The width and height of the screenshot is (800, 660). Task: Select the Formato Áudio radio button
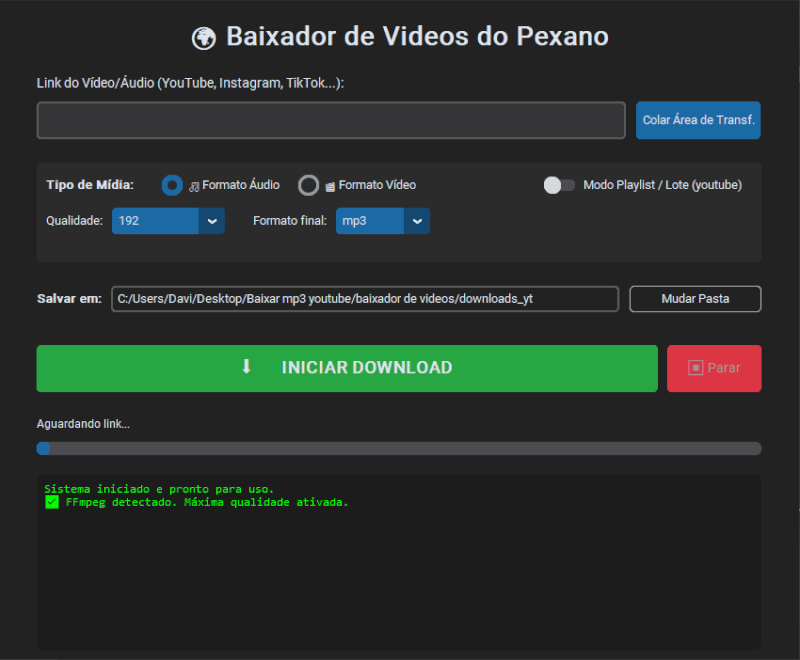click(x=172, y=185)
